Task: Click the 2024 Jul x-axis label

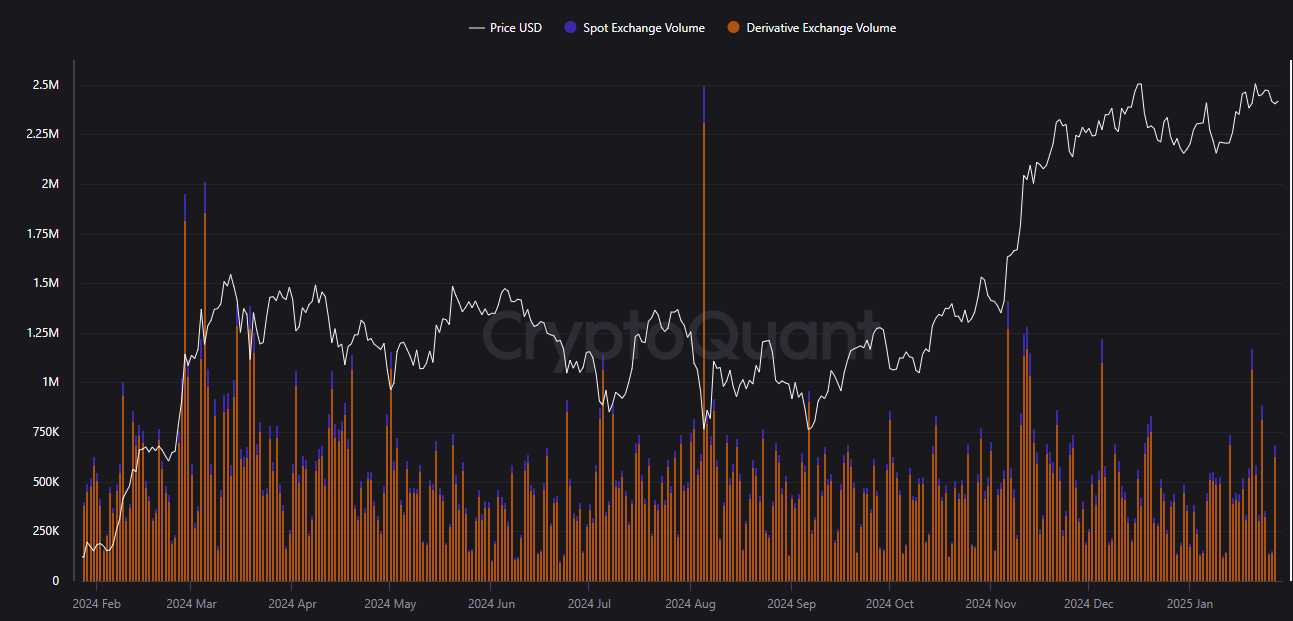Action: pos(589,605)
